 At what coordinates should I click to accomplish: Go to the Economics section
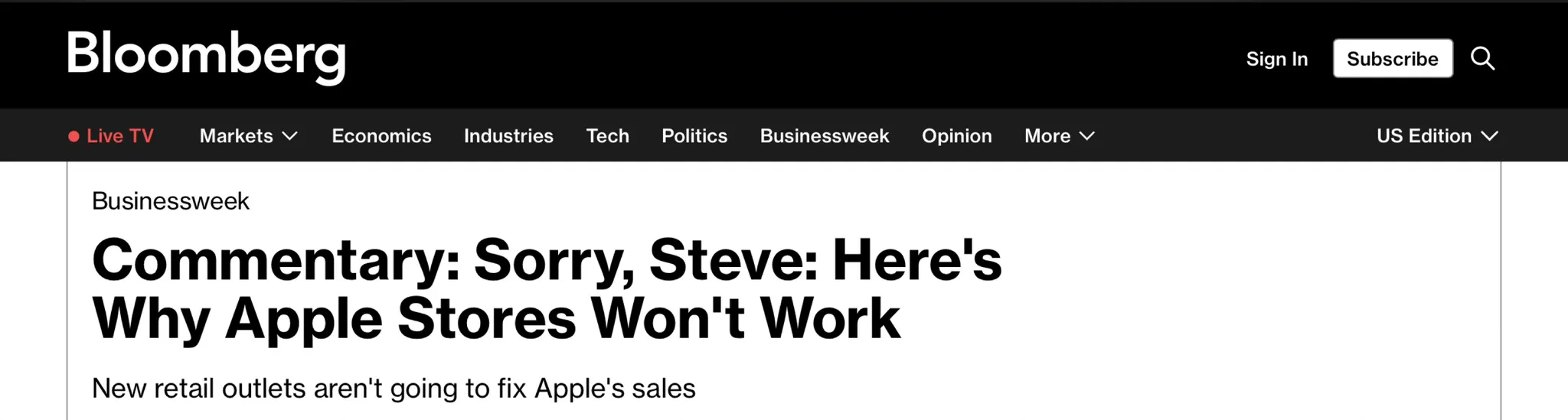click(x=381, y=136)
